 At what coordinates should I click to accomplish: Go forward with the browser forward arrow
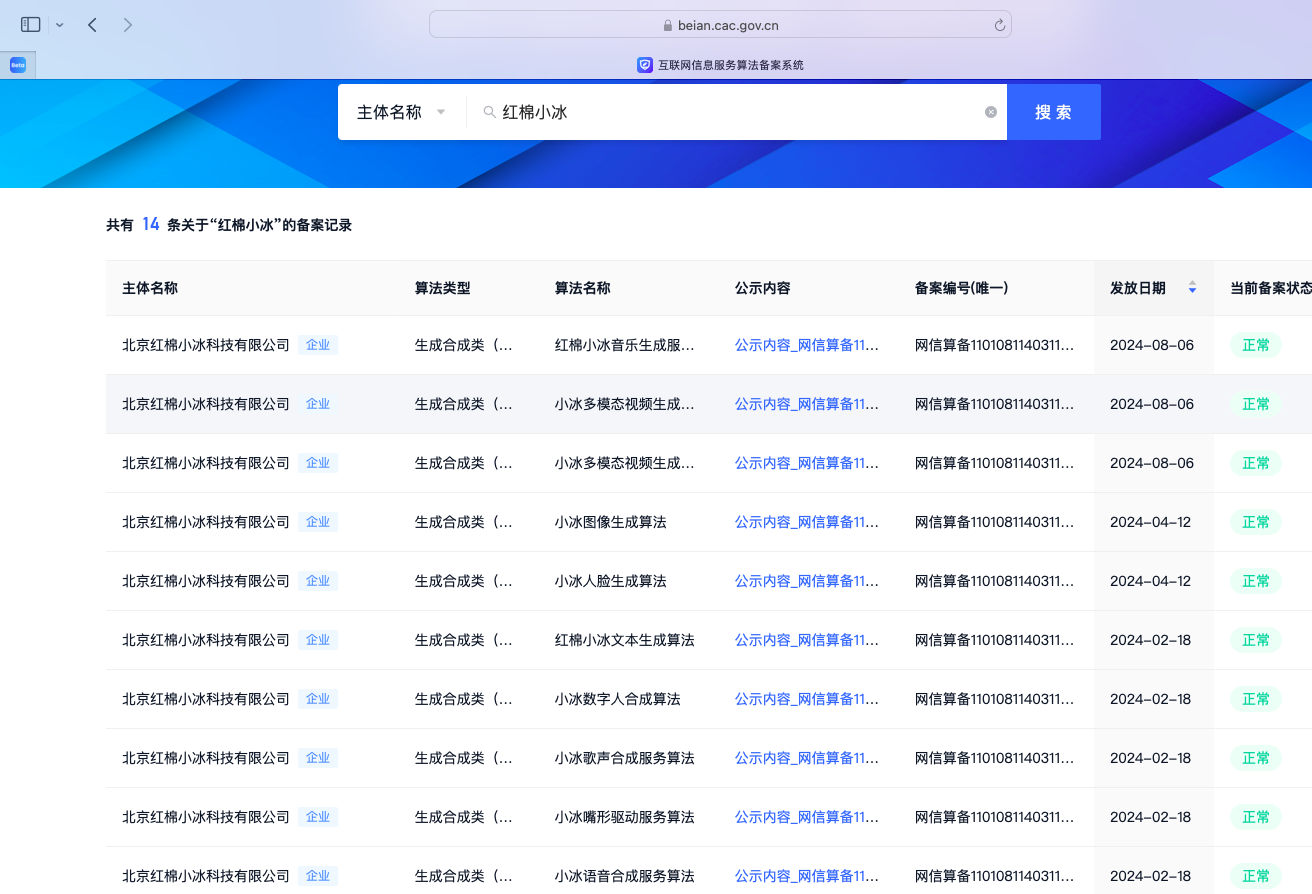pyautogui.click(x=128, y=24)
